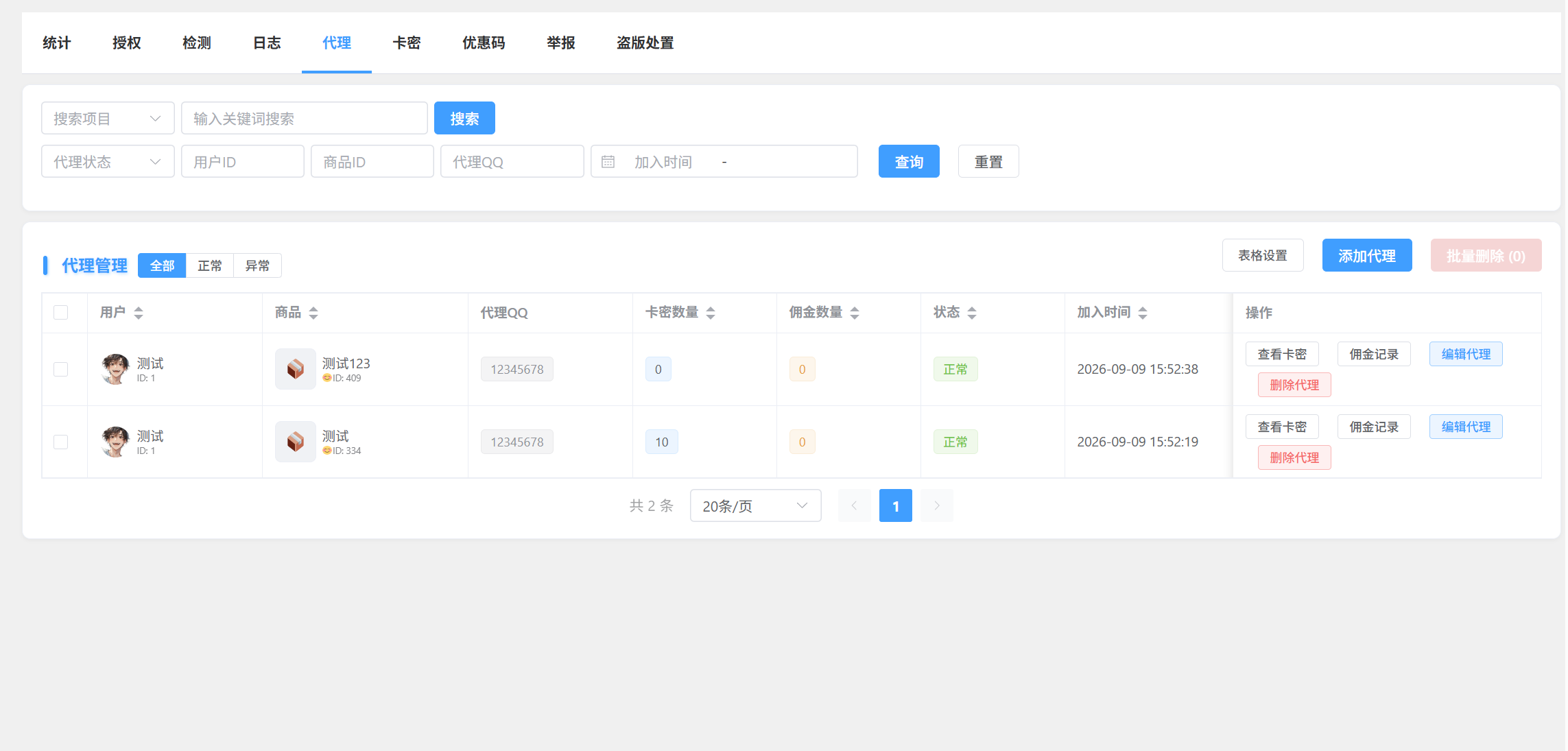Click 删除代理 in the 测试123 row
This screenshot has height=751, width=1568.
(1294, 385)
